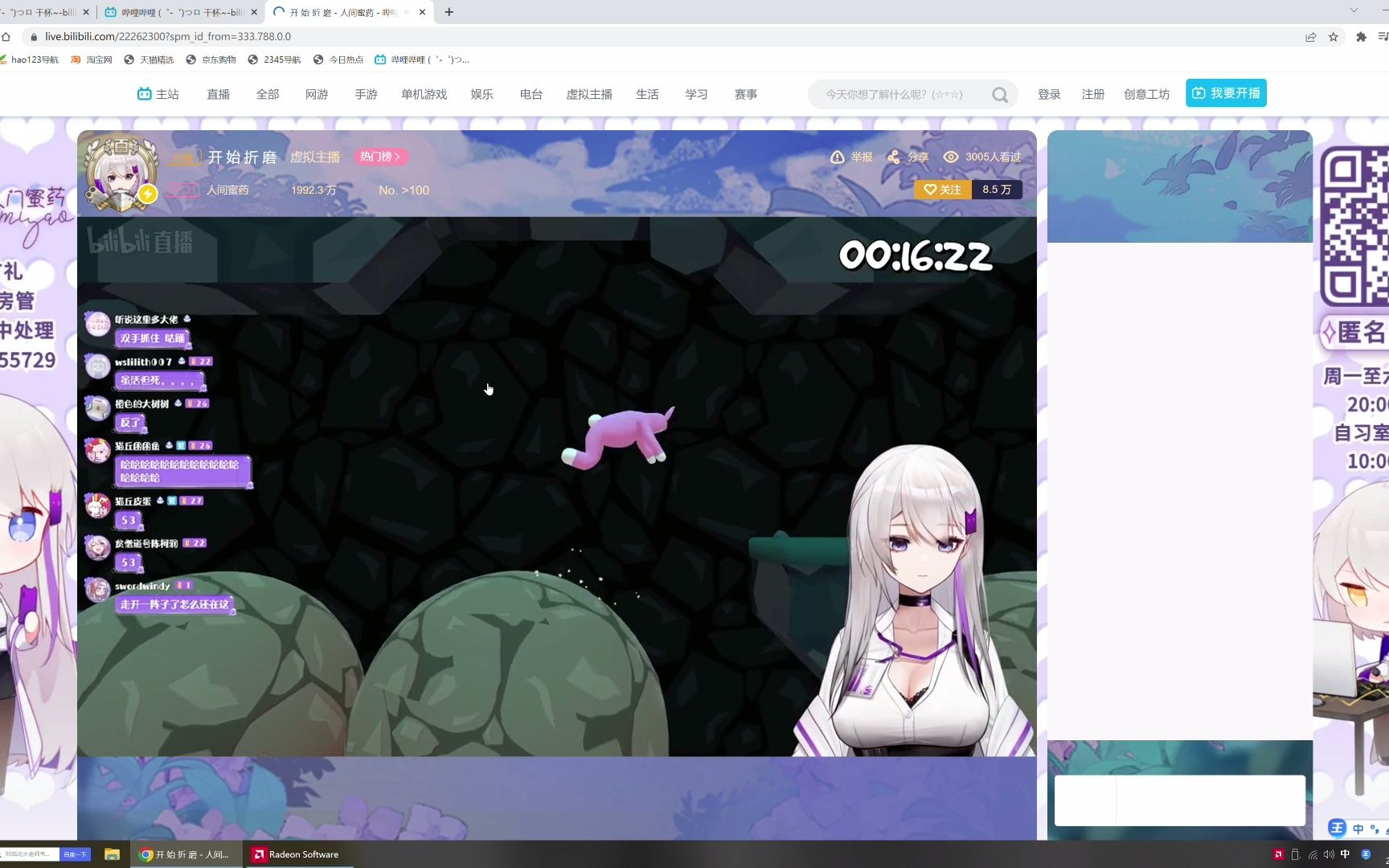The height and width of the screenshot is (868, 1389).
Task: Open the 淘宝网 bookmark
Action: 92,59
